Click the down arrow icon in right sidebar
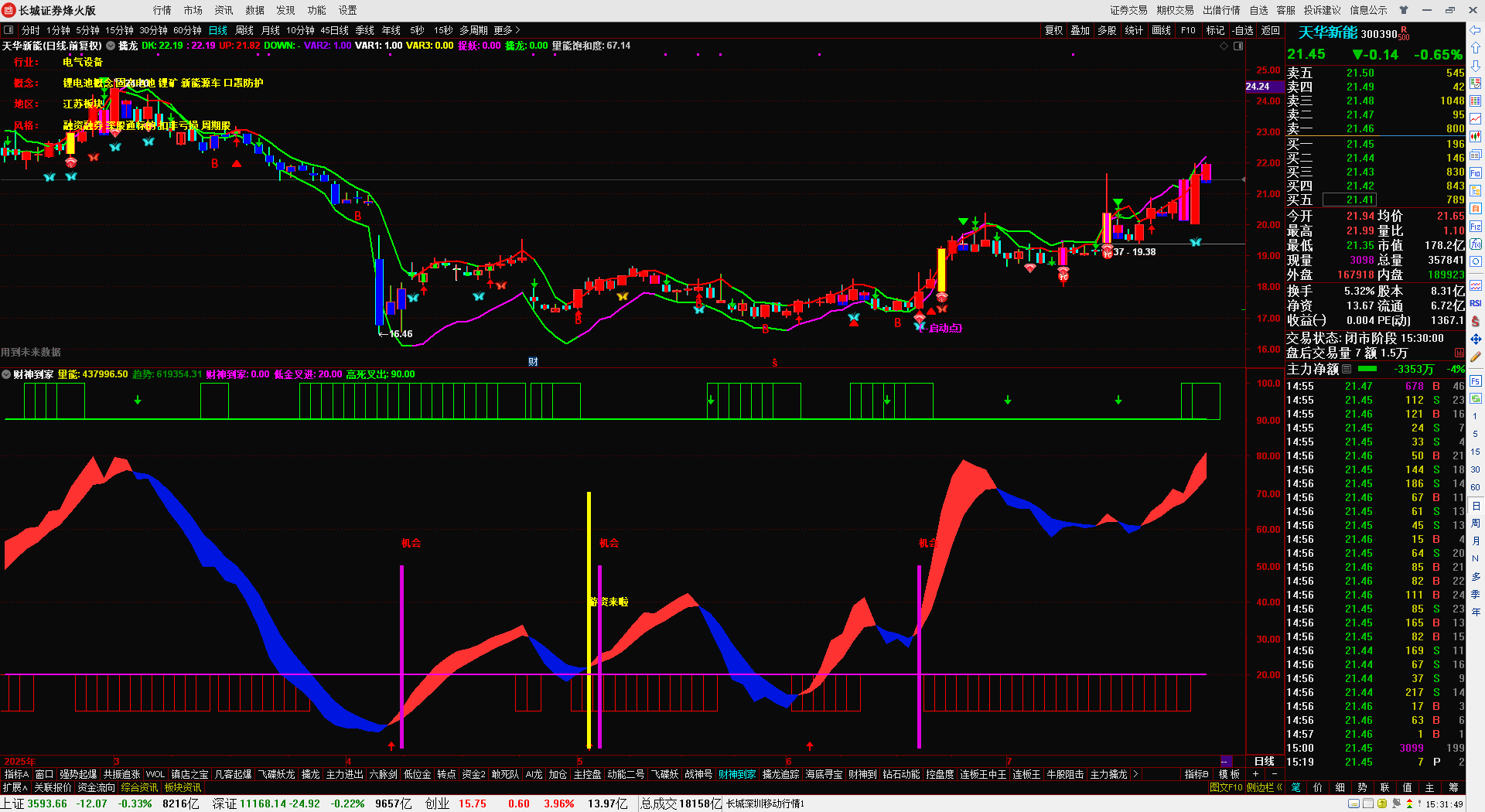Image resolution: width=1485 pixels, height=812 pixels. [x=1476, y=66]
